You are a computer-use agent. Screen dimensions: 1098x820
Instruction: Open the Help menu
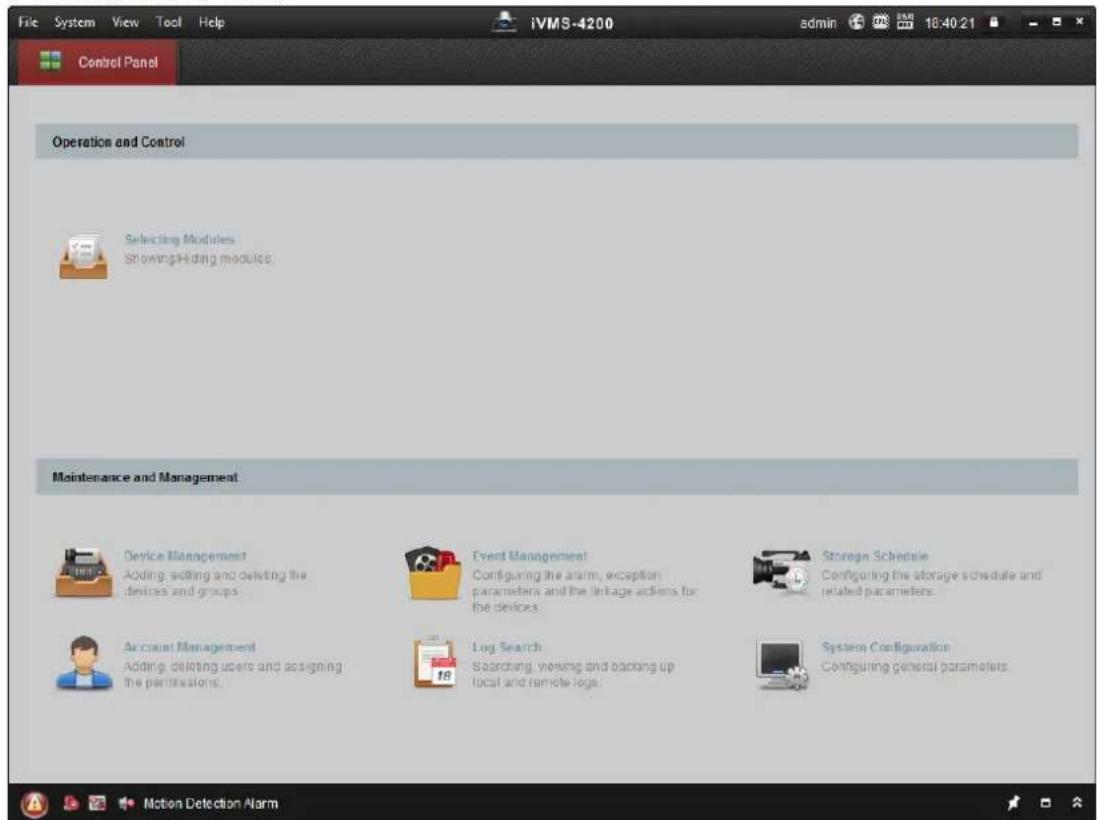(x=211, y=22)
